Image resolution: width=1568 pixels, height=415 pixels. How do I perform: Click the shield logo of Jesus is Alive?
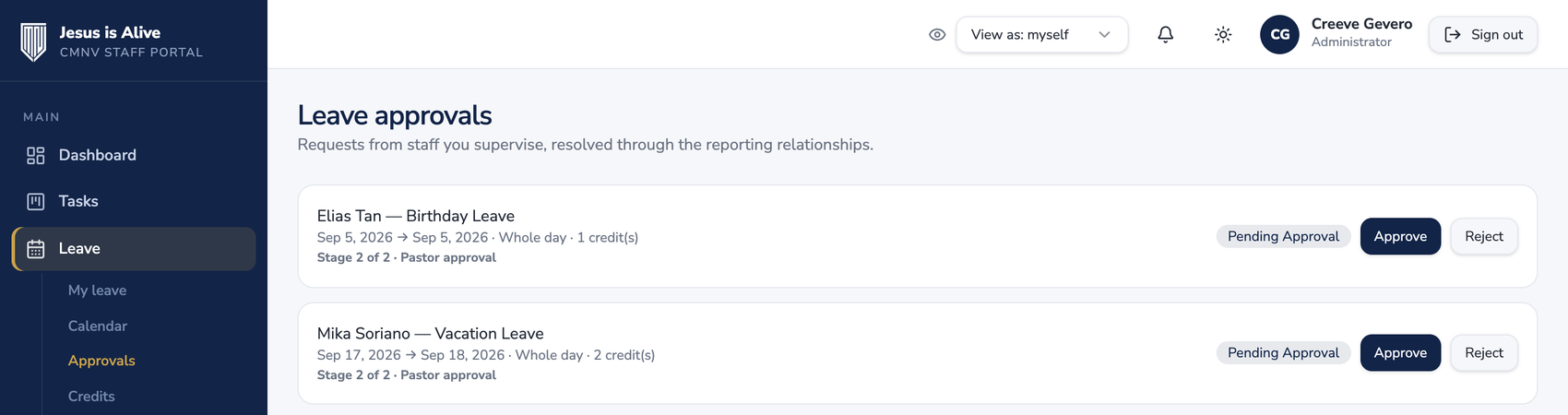[33, 41]
